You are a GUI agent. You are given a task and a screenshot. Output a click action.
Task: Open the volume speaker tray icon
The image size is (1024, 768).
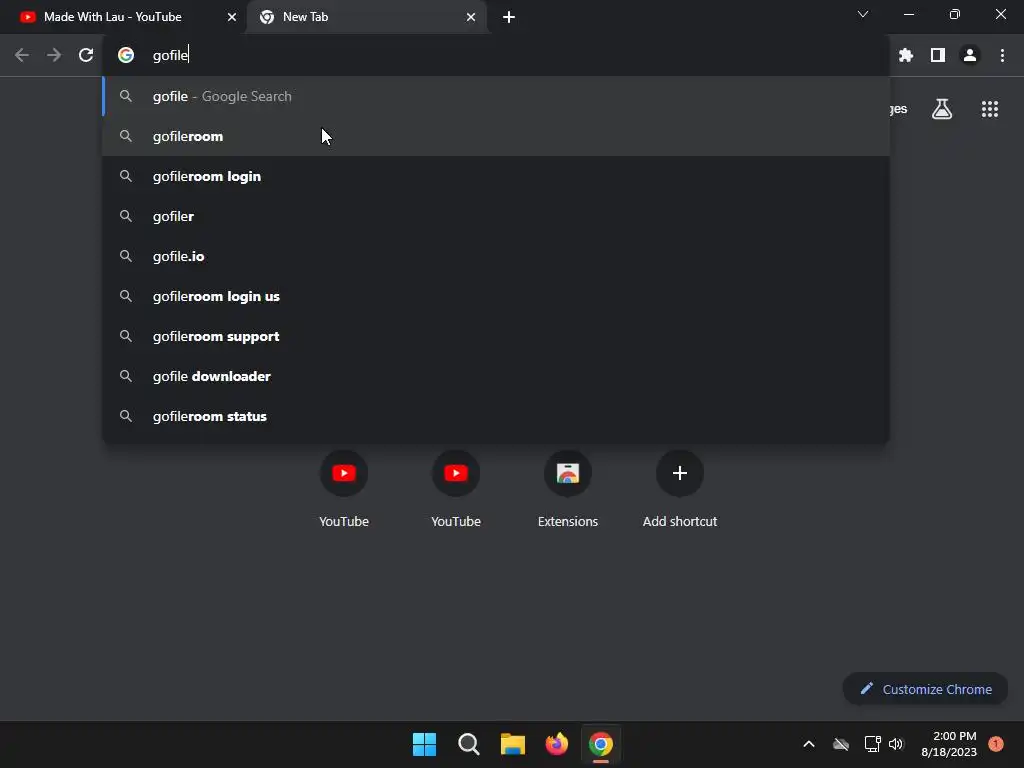click(896, 744)
